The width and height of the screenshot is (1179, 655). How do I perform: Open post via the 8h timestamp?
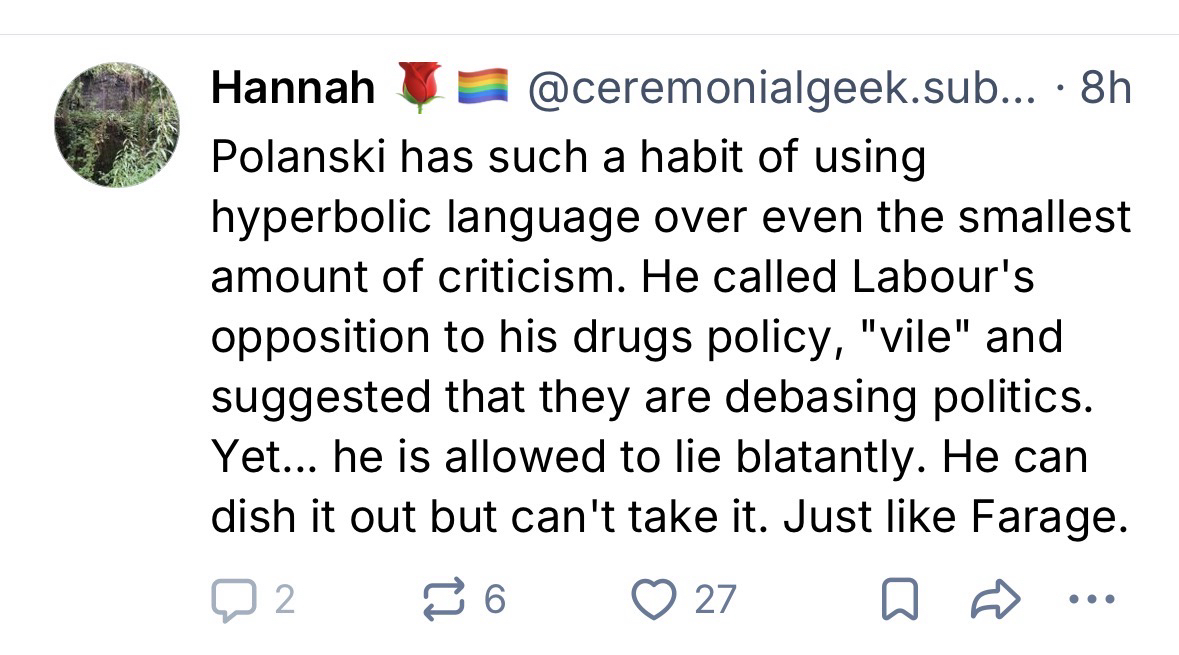click(1105, 90)
